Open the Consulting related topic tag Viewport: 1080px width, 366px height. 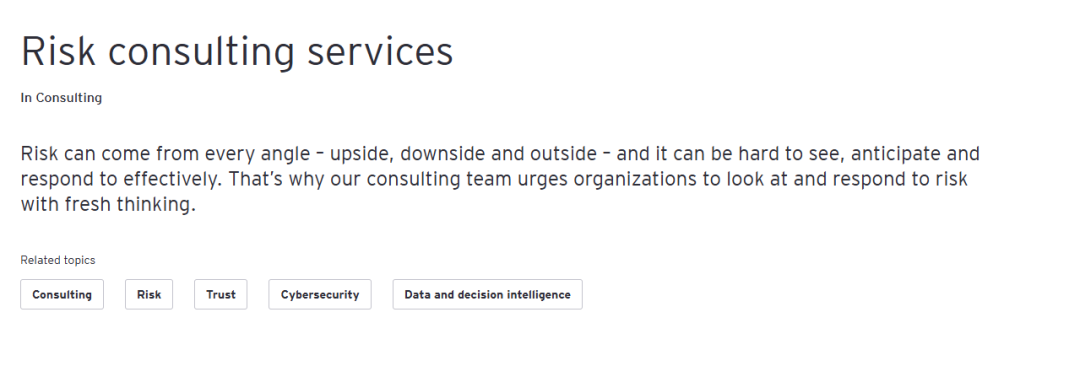pos(62,294)
